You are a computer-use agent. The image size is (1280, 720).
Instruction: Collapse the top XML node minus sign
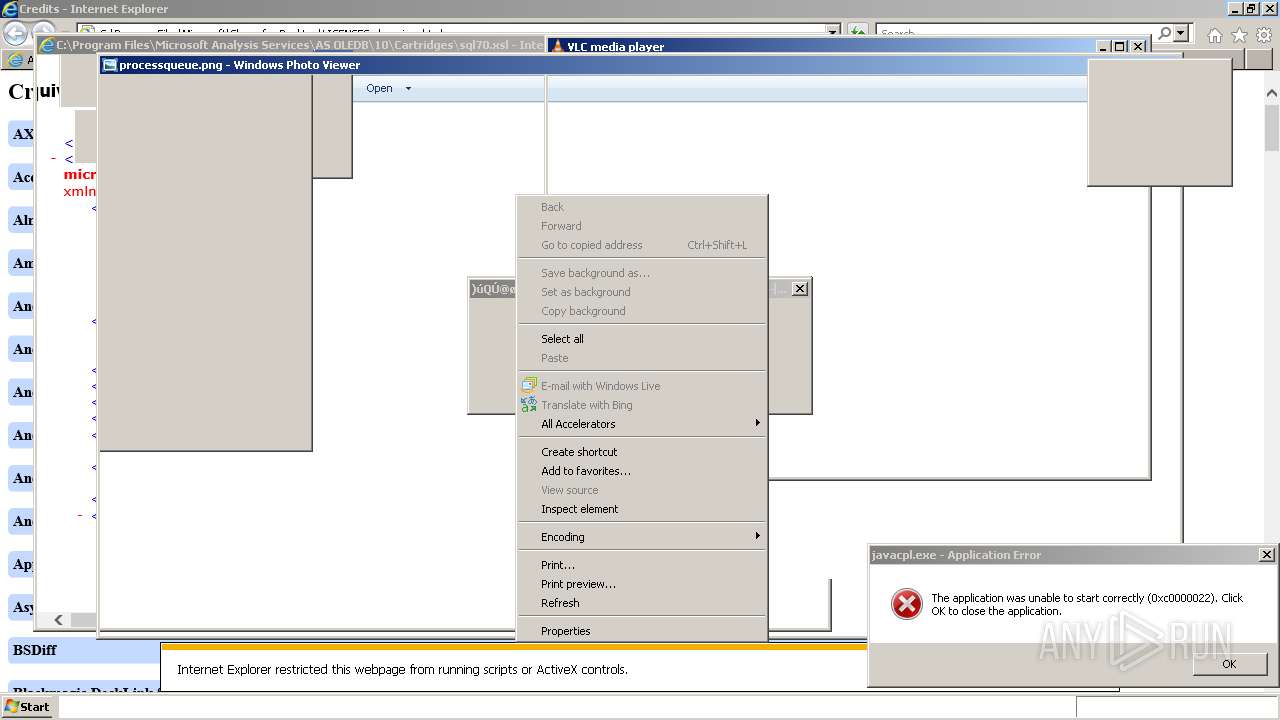pos(53,158)
